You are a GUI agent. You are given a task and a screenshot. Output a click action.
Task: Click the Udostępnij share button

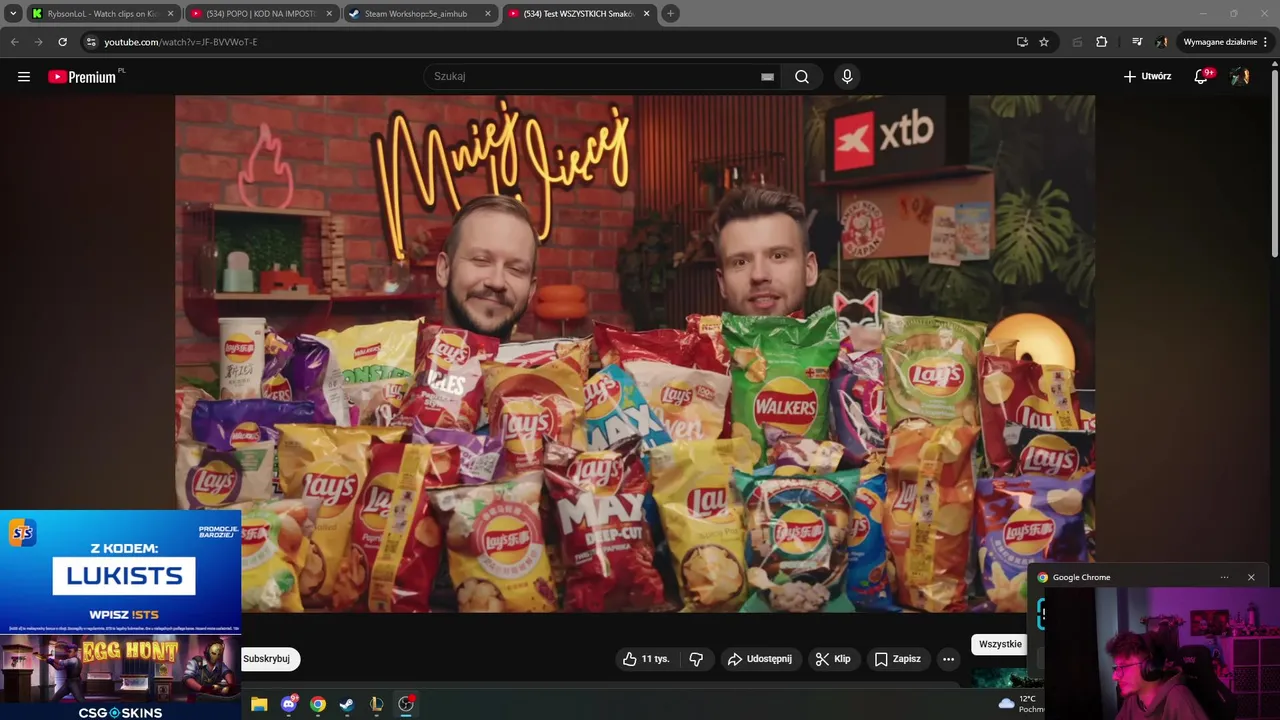click(759, 659)
